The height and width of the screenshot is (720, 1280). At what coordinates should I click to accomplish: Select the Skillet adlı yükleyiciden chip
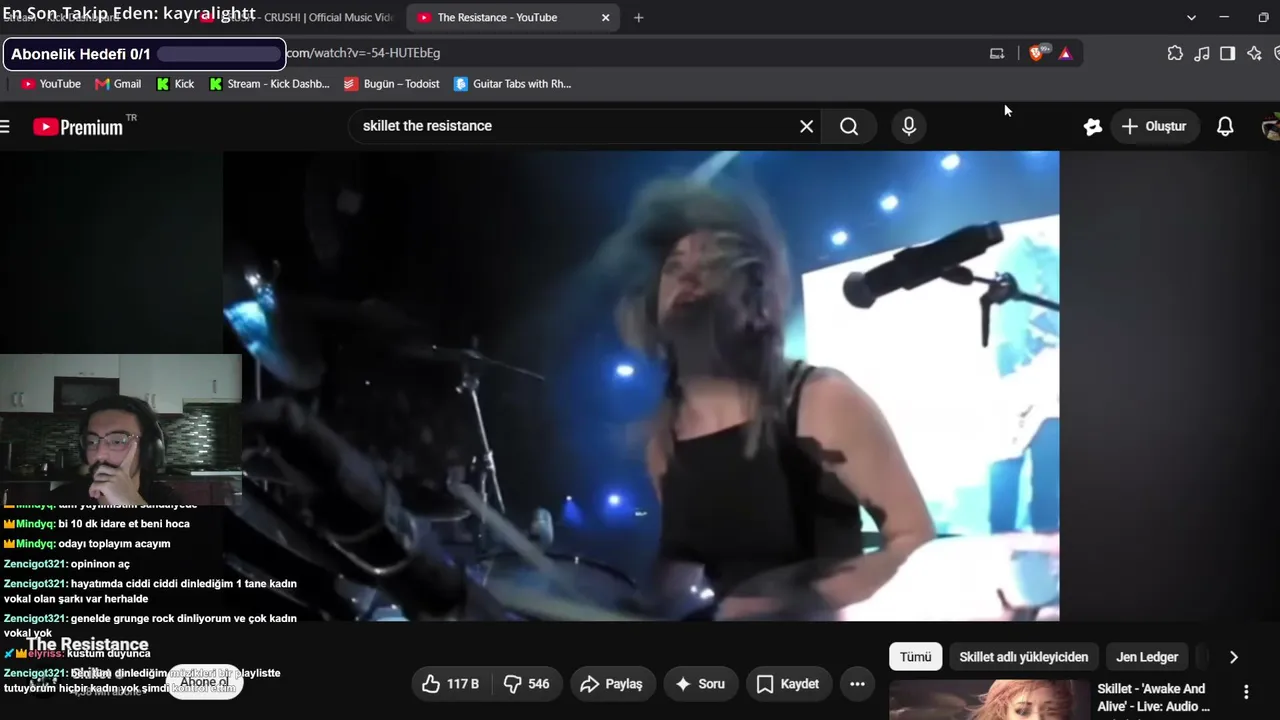pyautogui.click(x=1023, y=657)
